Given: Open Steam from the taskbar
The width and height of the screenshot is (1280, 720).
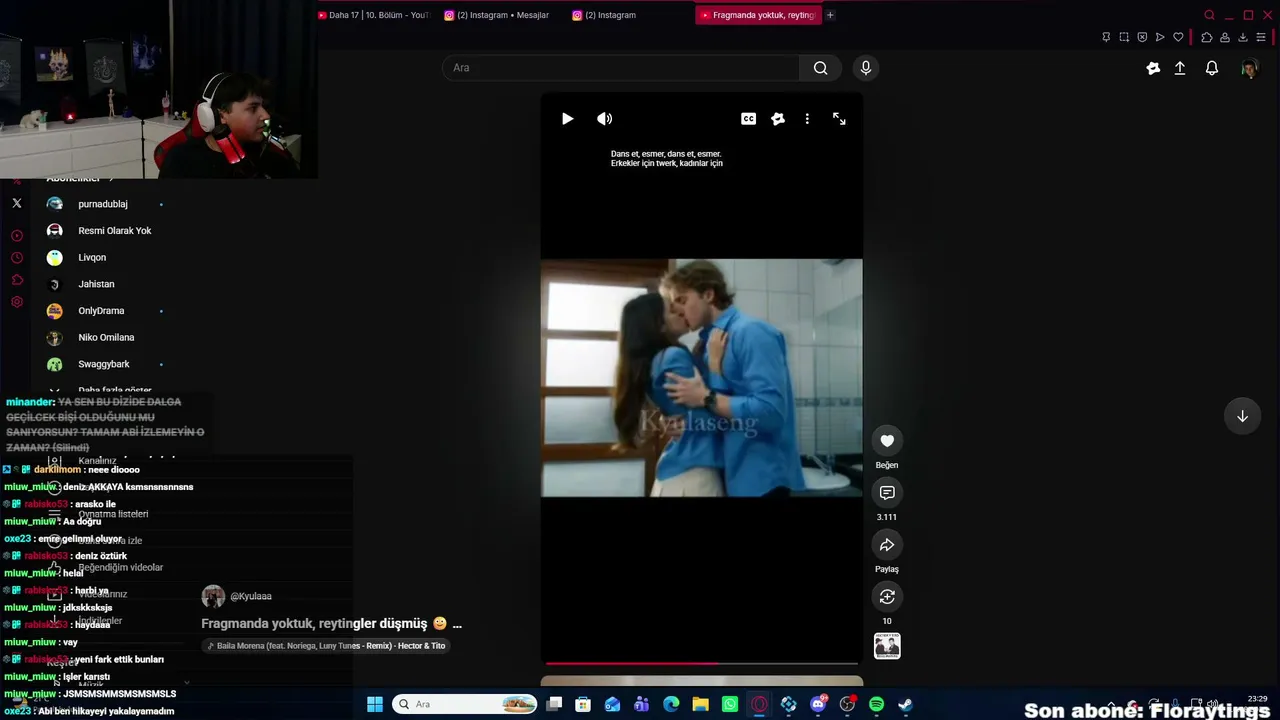Looking at the screenshot, I should [x=905, y=704].
